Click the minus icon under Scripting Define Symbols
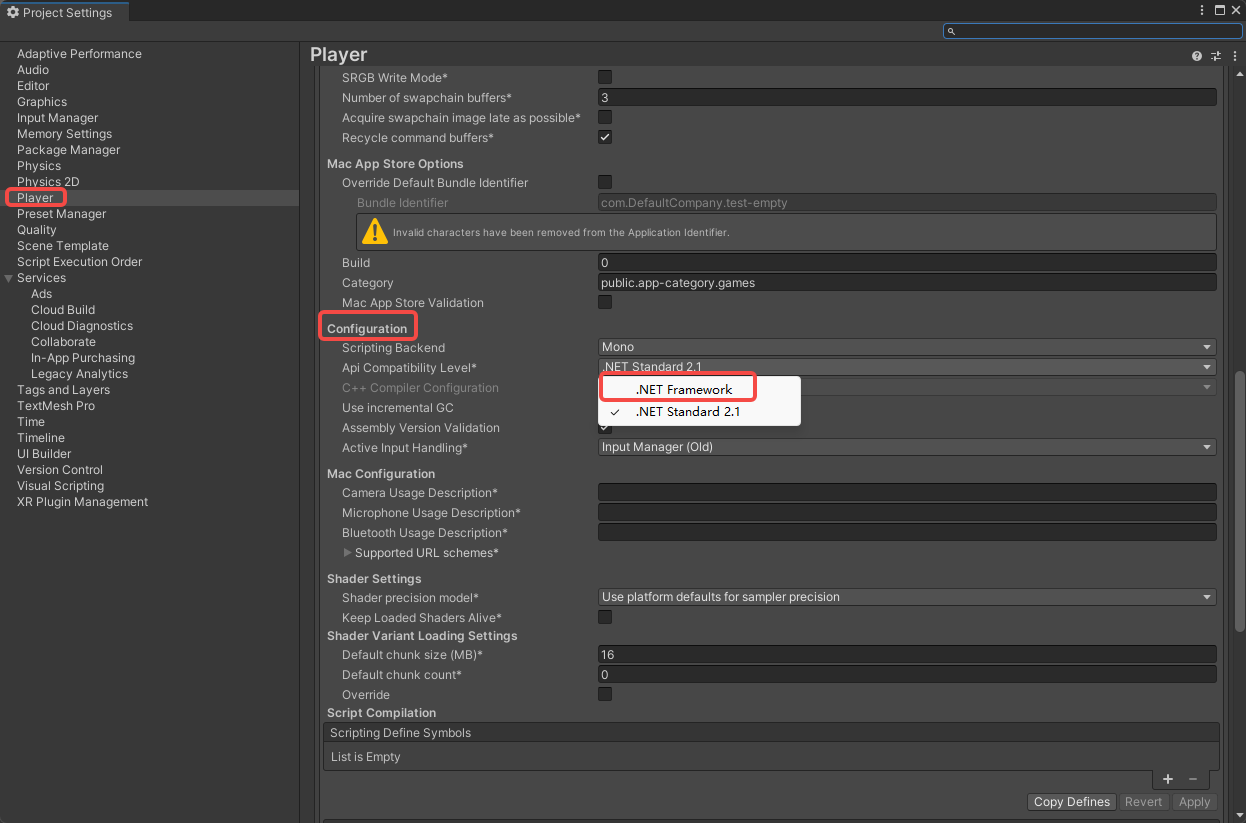 click(x=1193, y=779)
